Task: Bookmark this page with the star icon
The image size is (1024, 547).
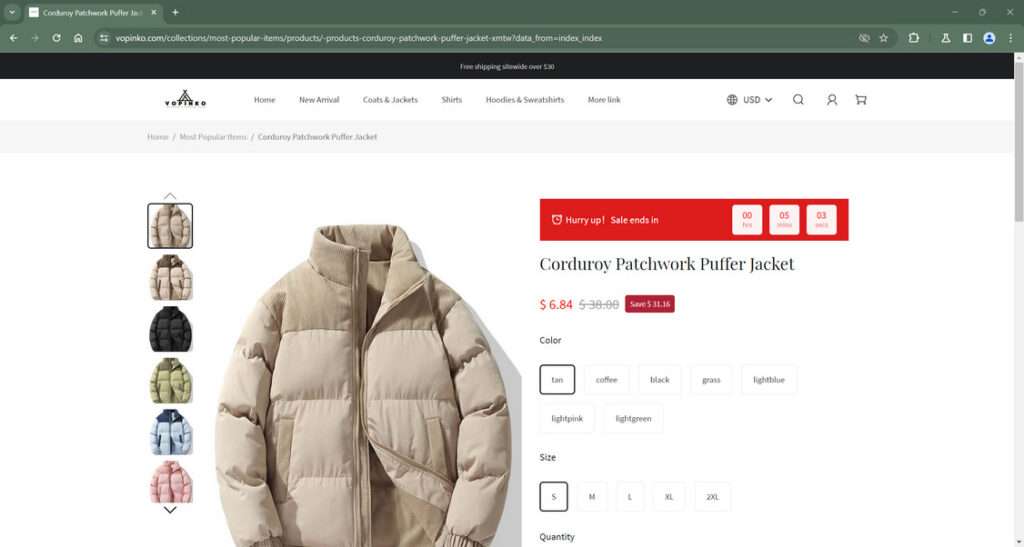Action: (x=884, y=38)
